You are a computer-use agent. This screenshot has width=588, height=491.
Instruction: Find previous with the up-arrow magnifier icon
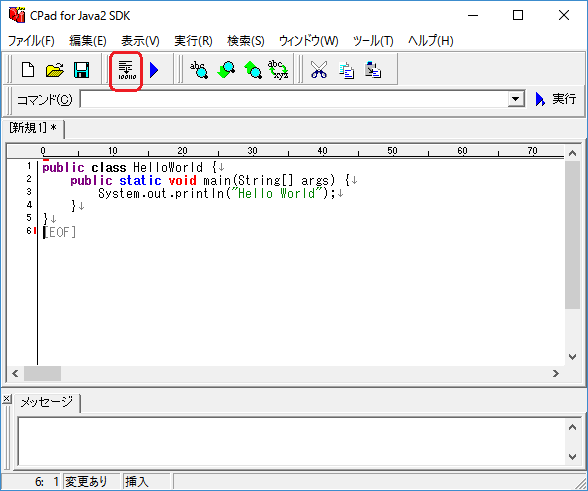[253, 70]
